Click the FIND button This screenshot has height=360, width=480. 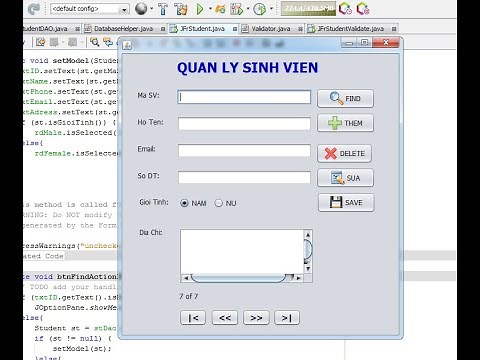click(345, 98)
